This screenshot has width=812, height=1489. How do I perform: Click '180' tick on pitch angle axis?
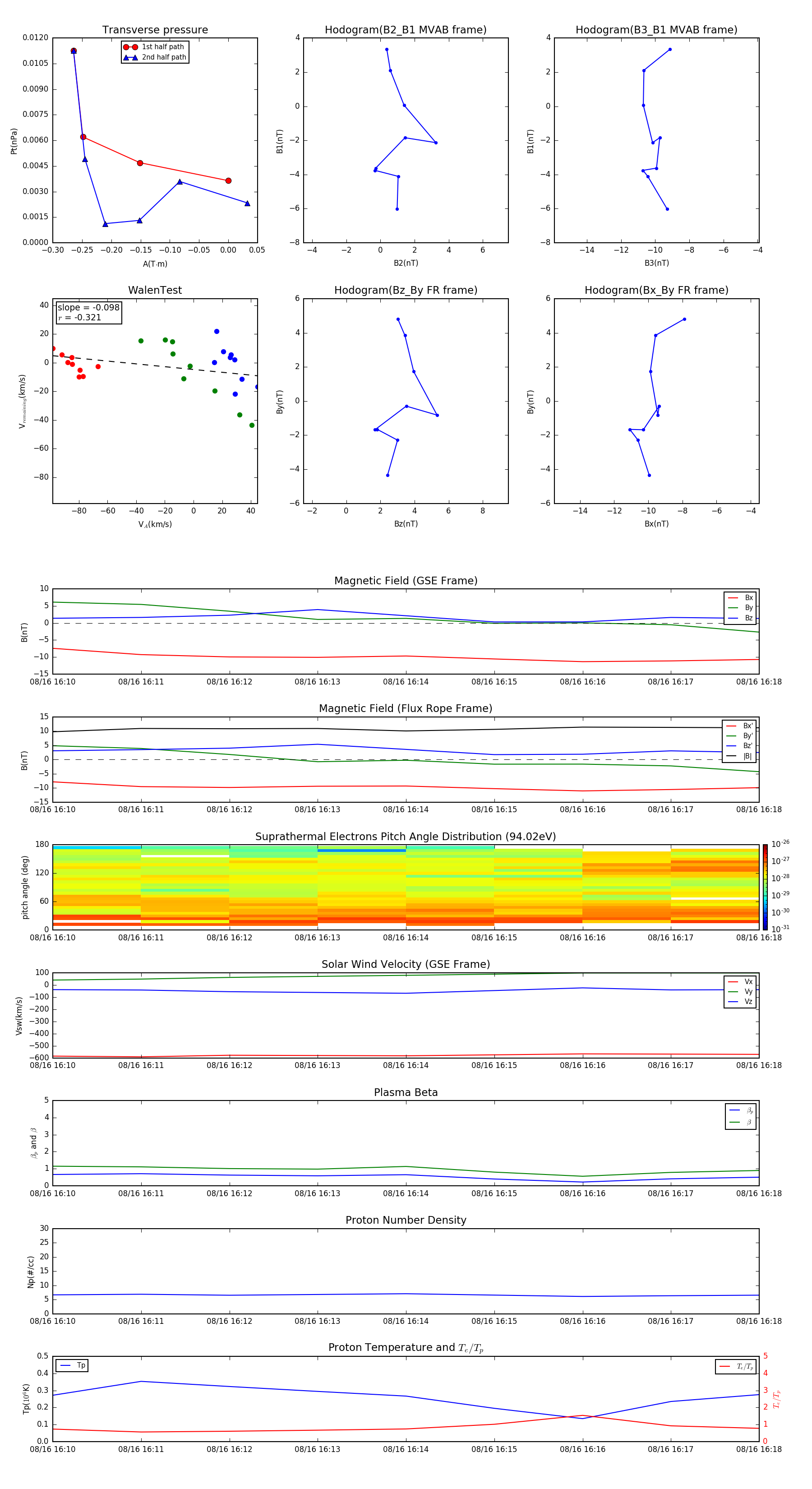click(x=42, y=845)
